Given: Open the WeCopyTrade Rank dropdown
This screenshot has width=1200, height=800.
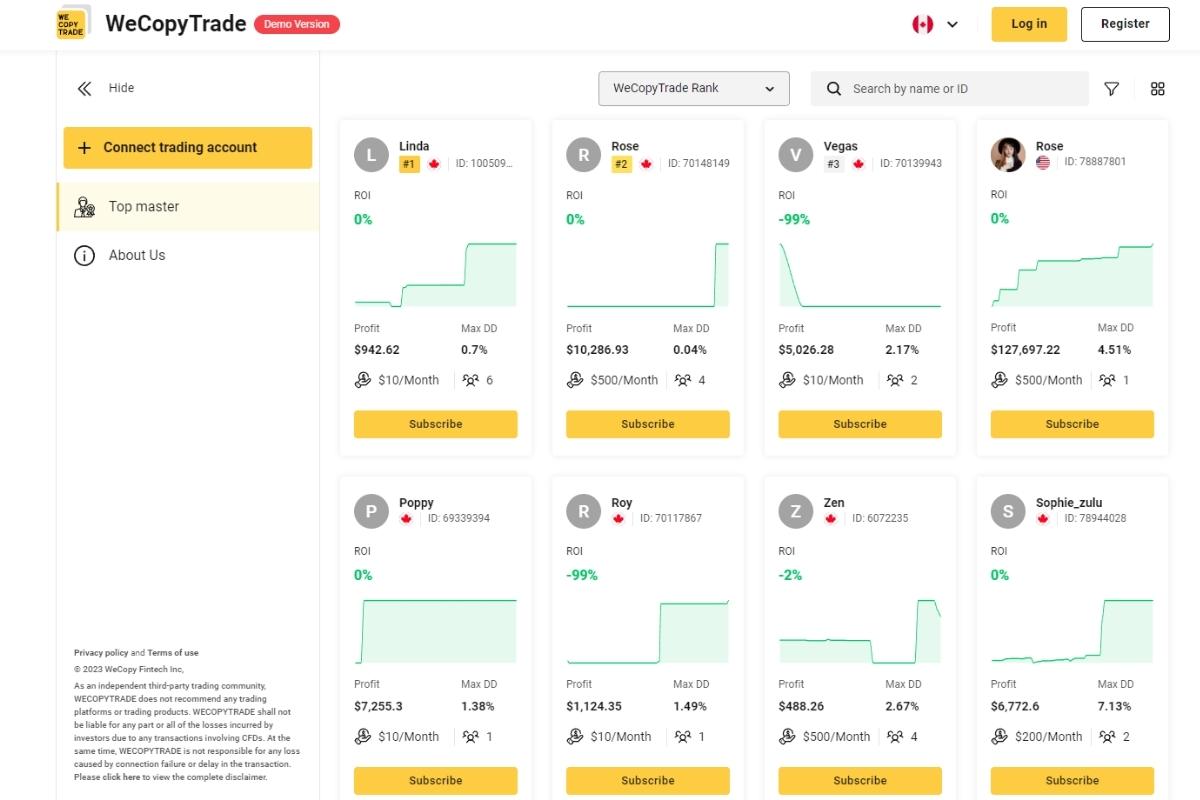Looking at the screenshot, I should point(694,88).
